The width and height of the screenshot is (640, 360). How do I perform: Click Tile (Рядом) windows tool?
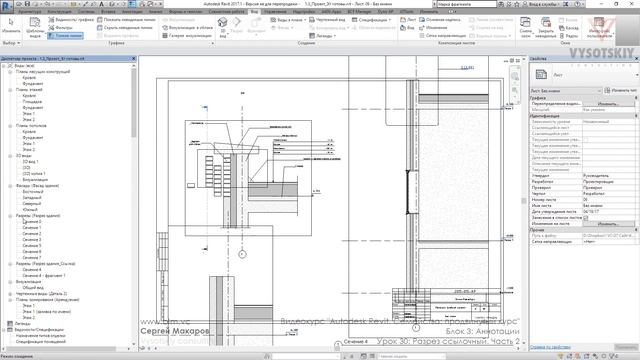coord(569,36)
